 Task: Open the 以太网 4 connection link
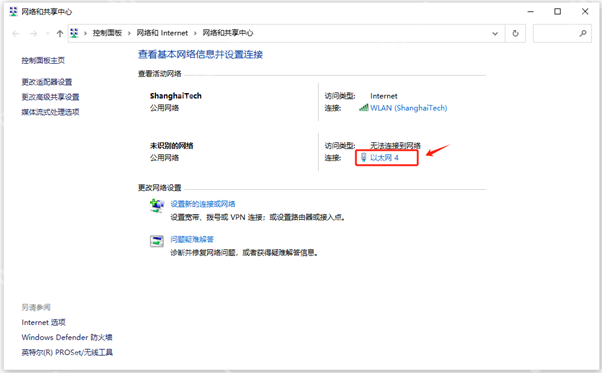pyautogui.click(x=384, y=158)
